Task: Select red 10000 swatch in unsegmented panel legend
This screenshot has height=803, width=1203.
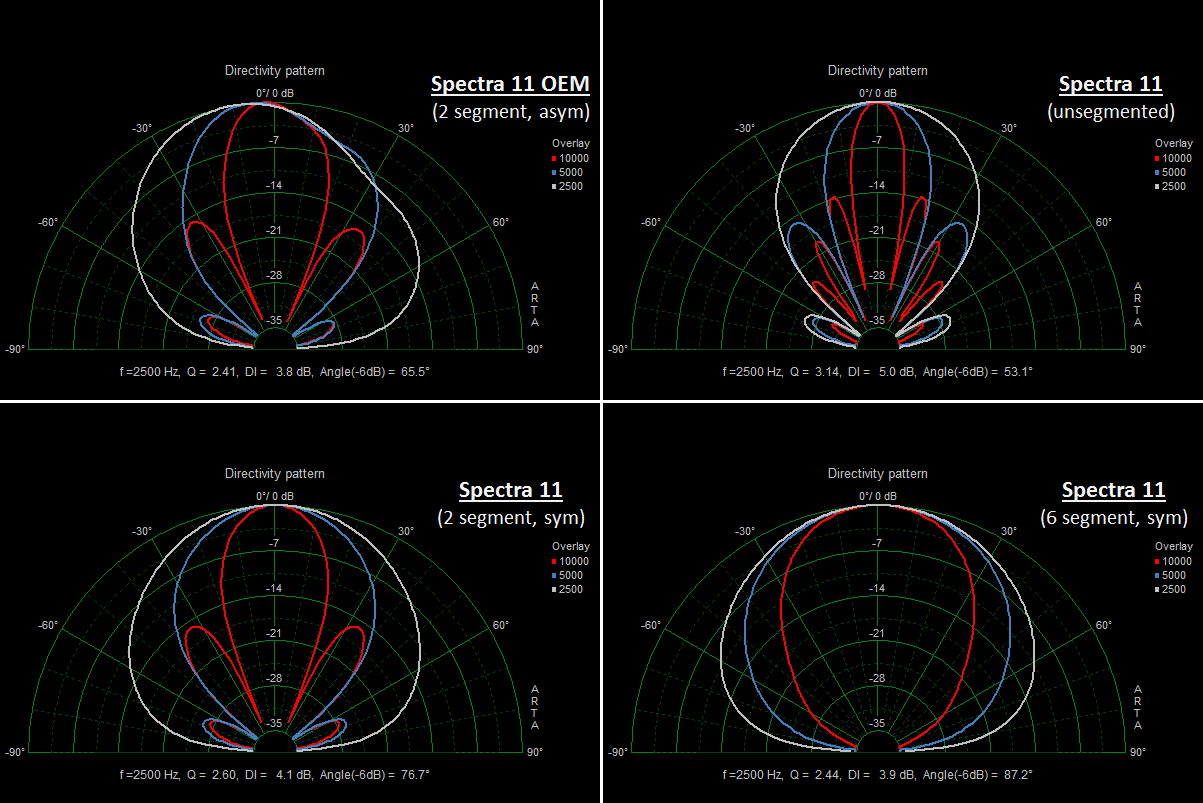Action: (x=1158, y=159)
